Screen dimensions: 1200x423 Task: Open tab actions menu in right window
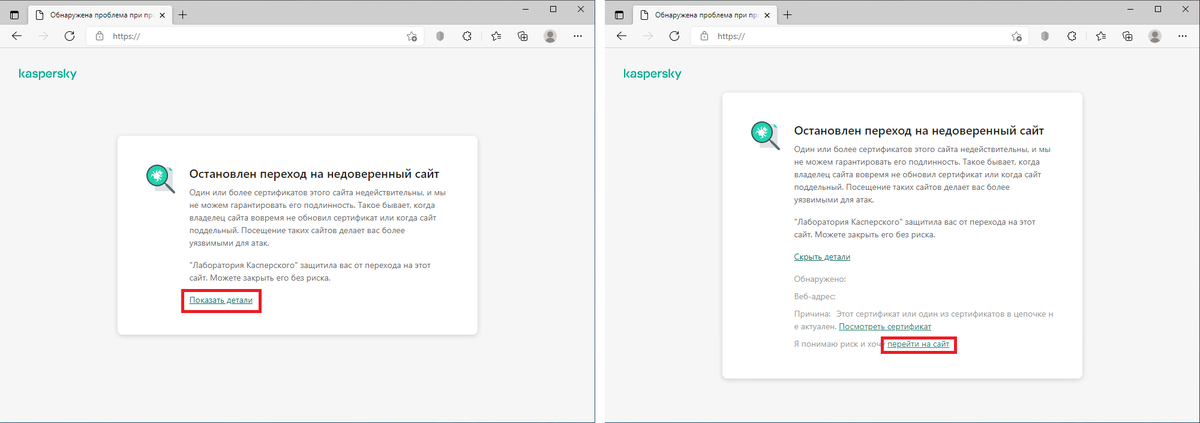[620, 15]
